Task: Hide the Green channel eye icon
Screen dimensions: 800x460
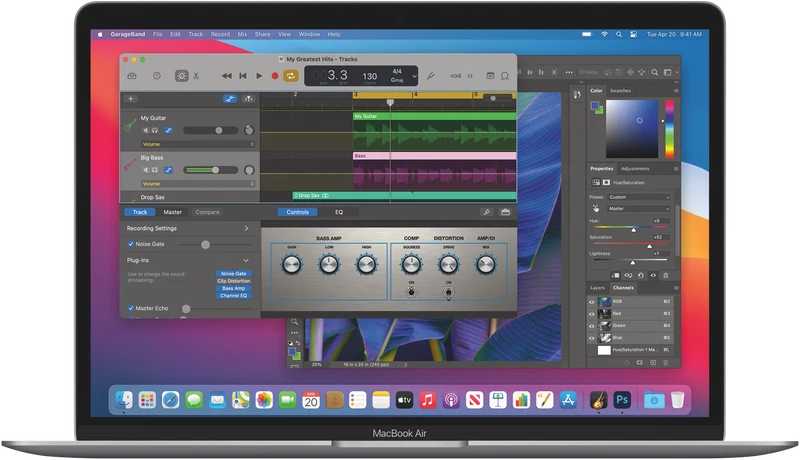Action: [592, 326]
